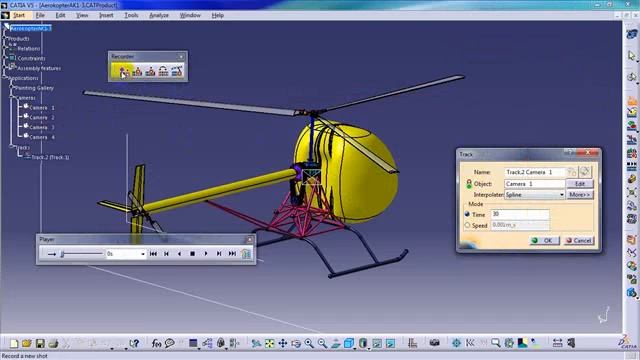Click the What's This help icon
Image resolution: width=640 pixels, height=360 pixels.
point(134,344)
